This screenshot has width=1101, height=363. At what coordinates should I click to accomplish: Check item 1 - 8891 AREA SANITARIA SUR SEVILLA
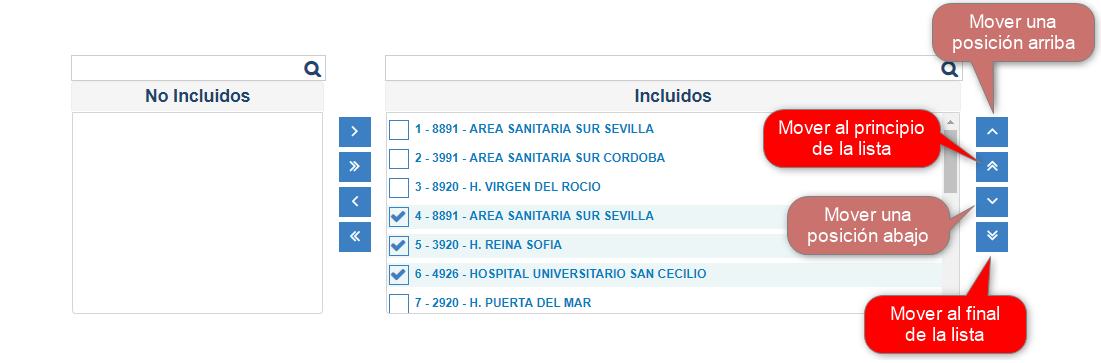pos(398,130)
